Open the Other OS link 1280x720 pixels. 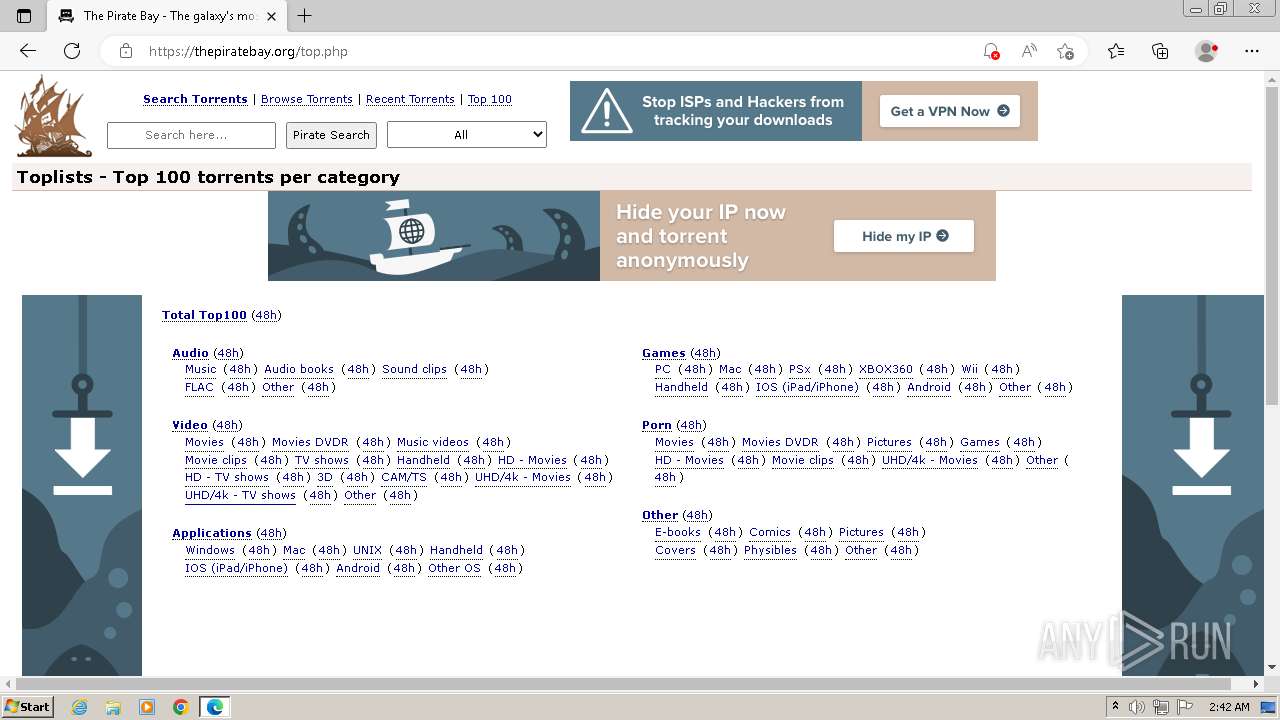click(x=454, y=568)
